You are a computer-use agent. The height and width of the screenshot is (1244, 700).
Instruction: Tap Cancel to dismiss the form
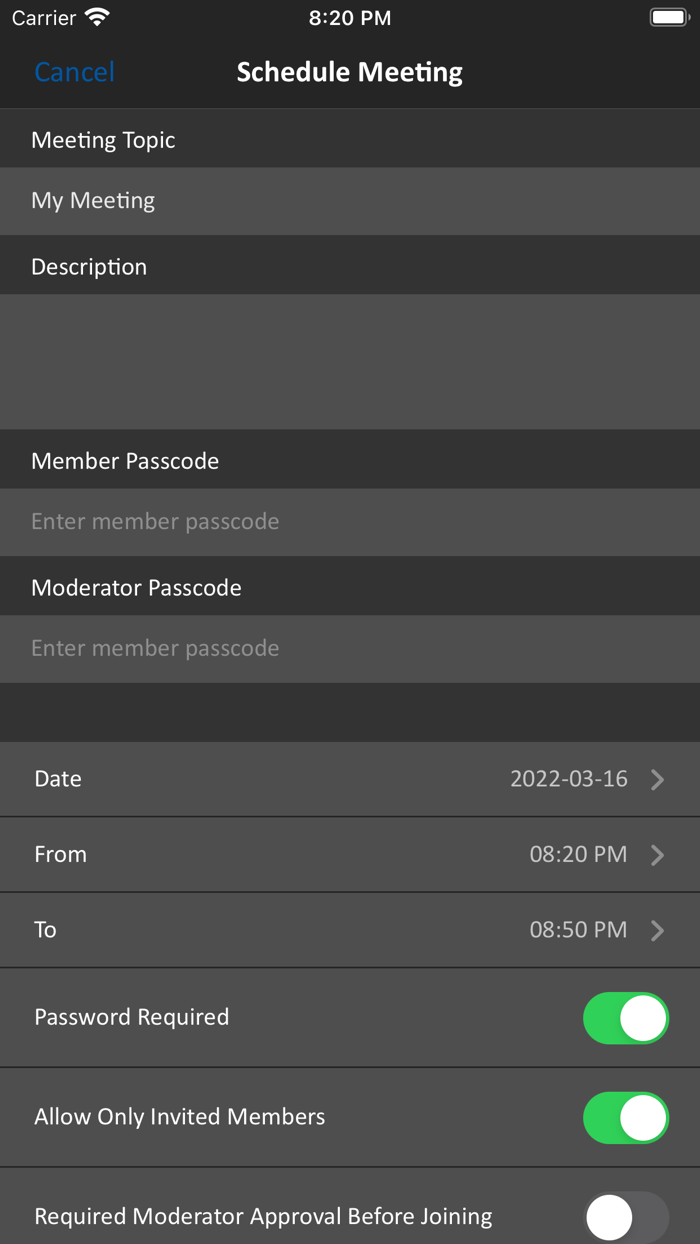(x=73, y=71)
